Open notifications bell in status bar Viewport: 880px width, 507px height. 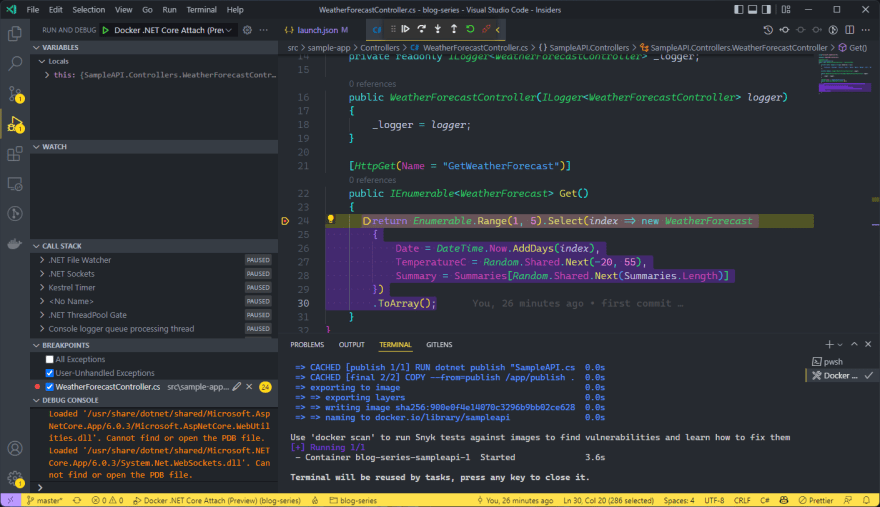pyautogui.click(x=867, y=500)
